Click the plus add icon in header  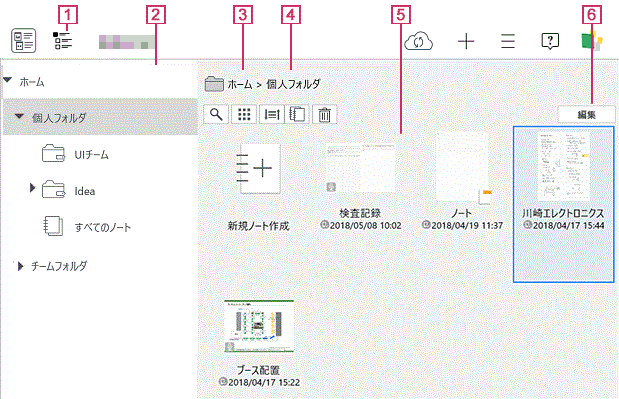pyautogui.click(x=466, y=41)
